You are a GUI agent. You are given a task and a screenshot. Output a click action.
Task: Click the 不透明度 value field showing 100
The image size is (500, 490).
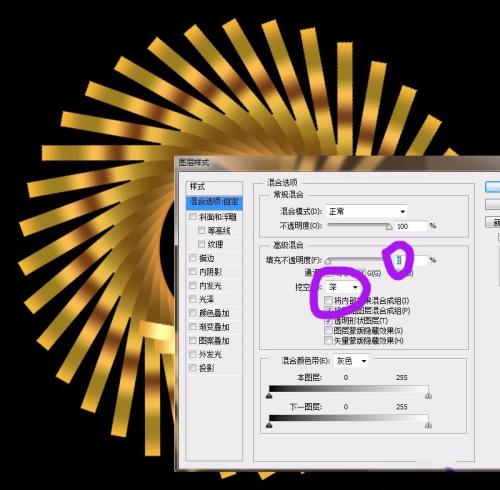coord(411,226)
